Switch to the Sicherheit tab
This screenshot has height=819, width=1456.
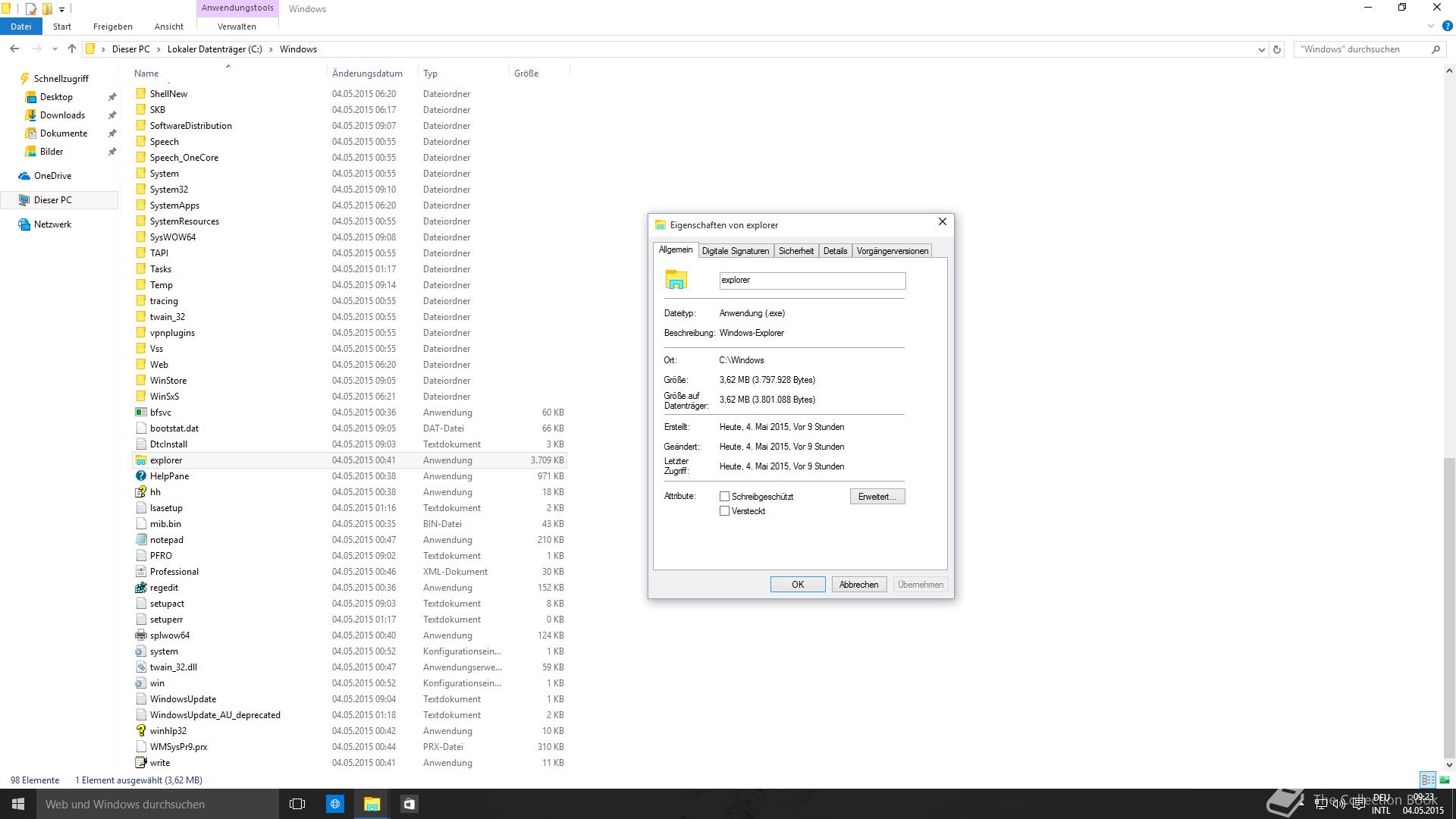click(x=795, y=251)
